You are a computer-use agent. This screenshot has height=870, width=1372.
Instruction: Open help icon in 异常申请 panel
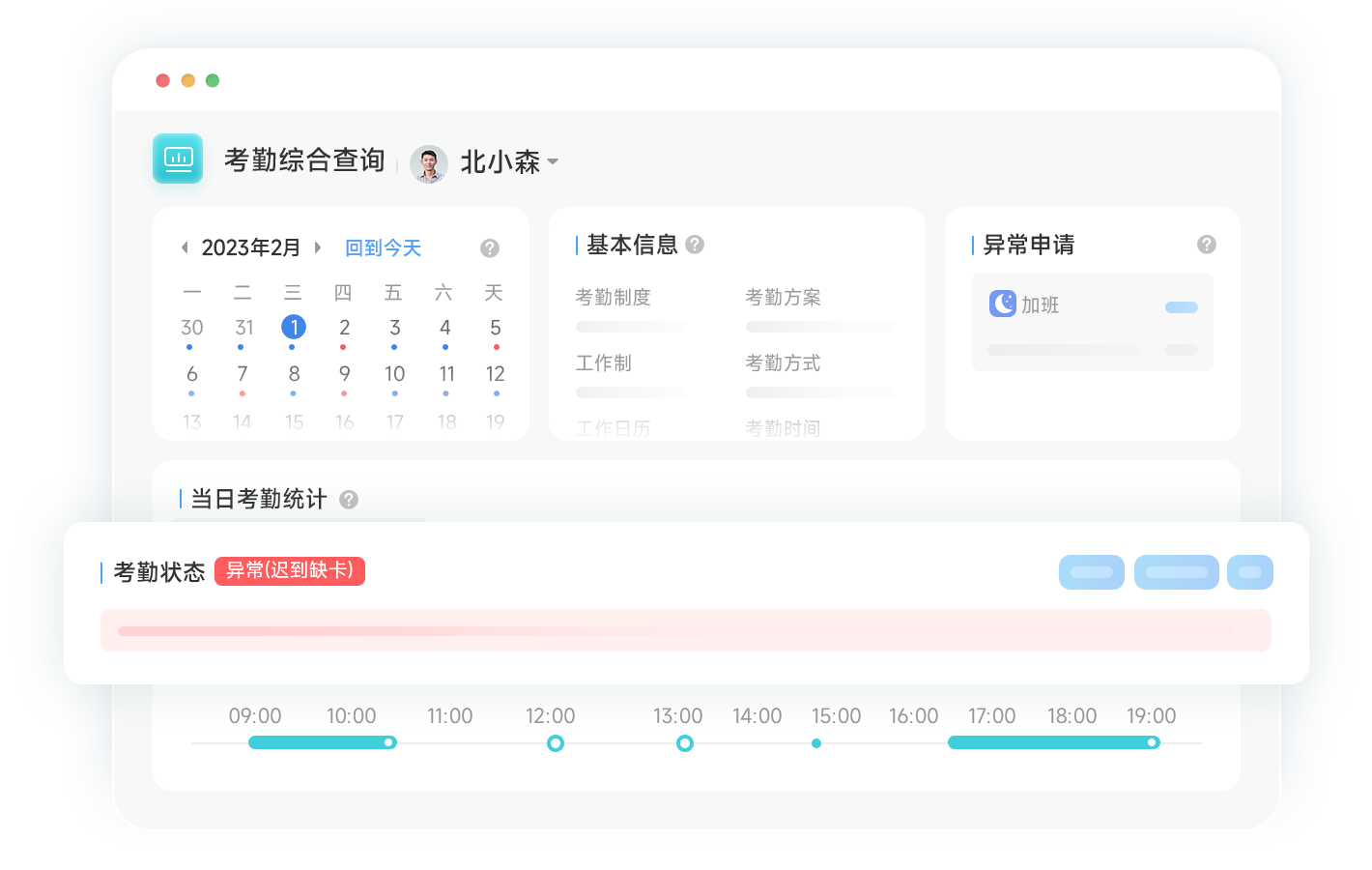1206,245
